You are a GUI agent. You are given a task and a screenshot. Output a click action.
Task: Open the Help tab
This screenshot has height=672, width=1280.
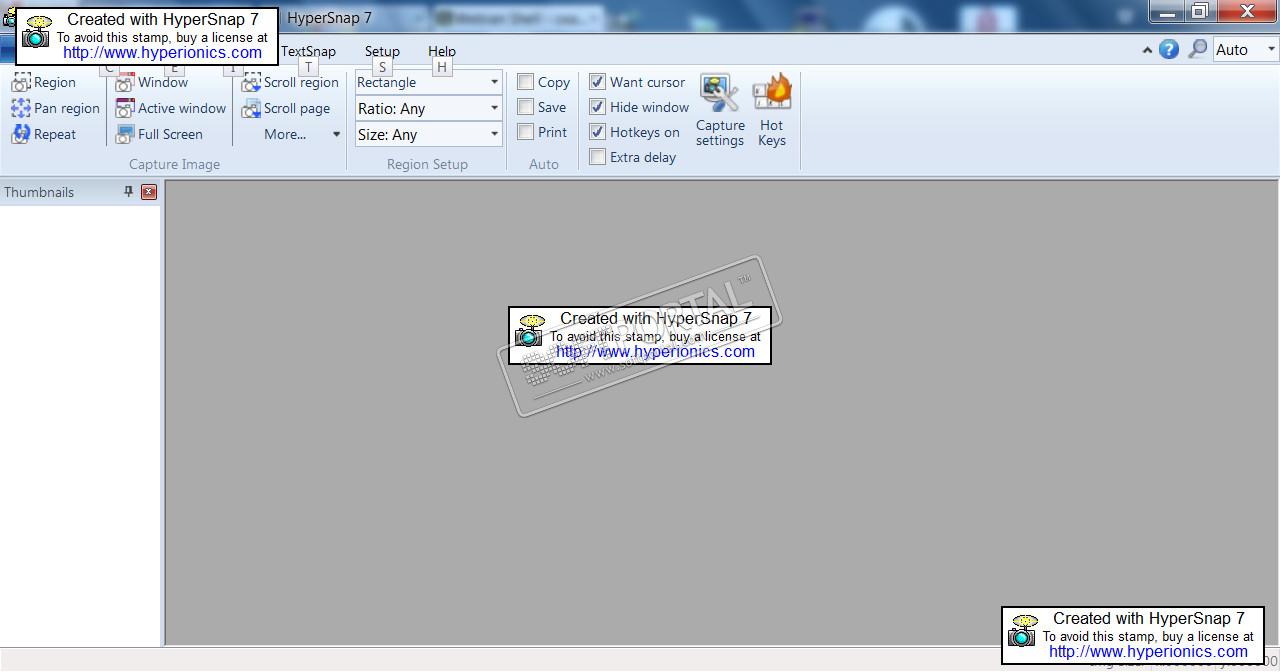pos(442,51)
